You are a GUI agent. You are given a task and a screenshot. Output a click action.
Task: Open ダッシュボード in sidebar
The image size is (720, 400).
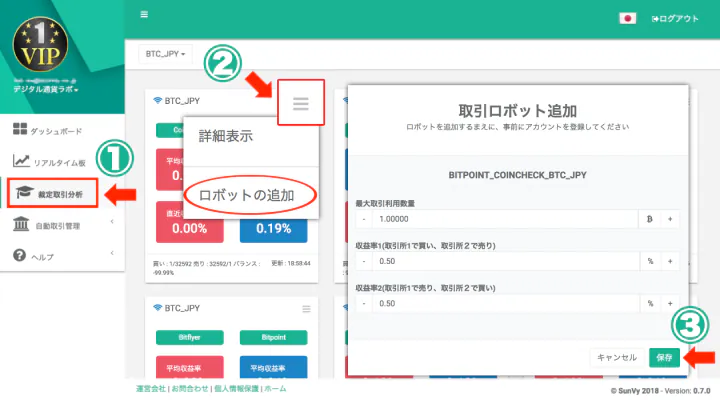coord(56,131)
